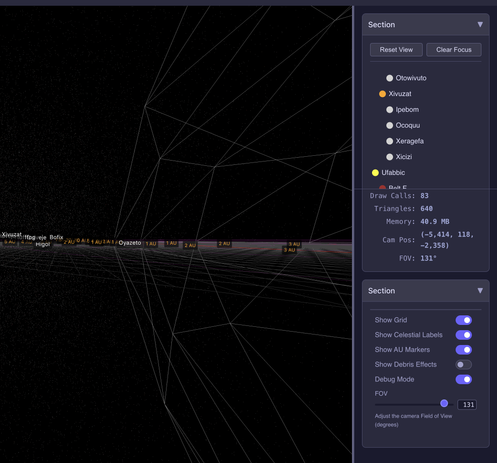
Task: Turn off Debug Mode switch
Action: click(x=464, y=379)
